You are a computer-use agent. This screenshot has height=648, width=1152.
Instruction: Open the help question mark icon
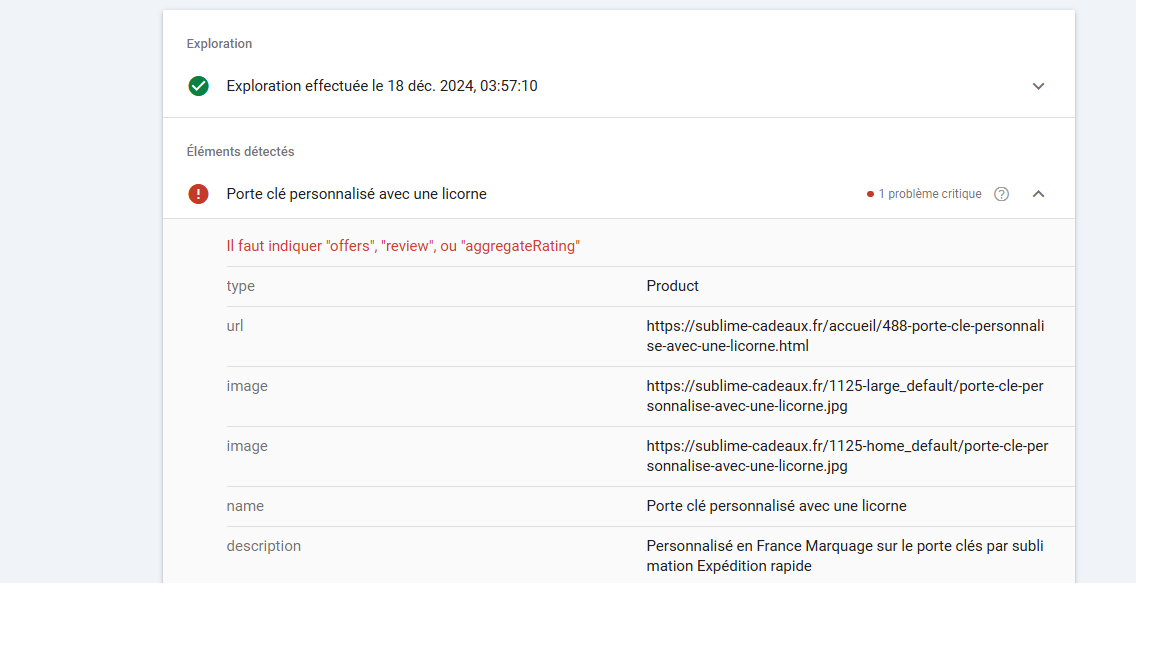(1001, 194)
